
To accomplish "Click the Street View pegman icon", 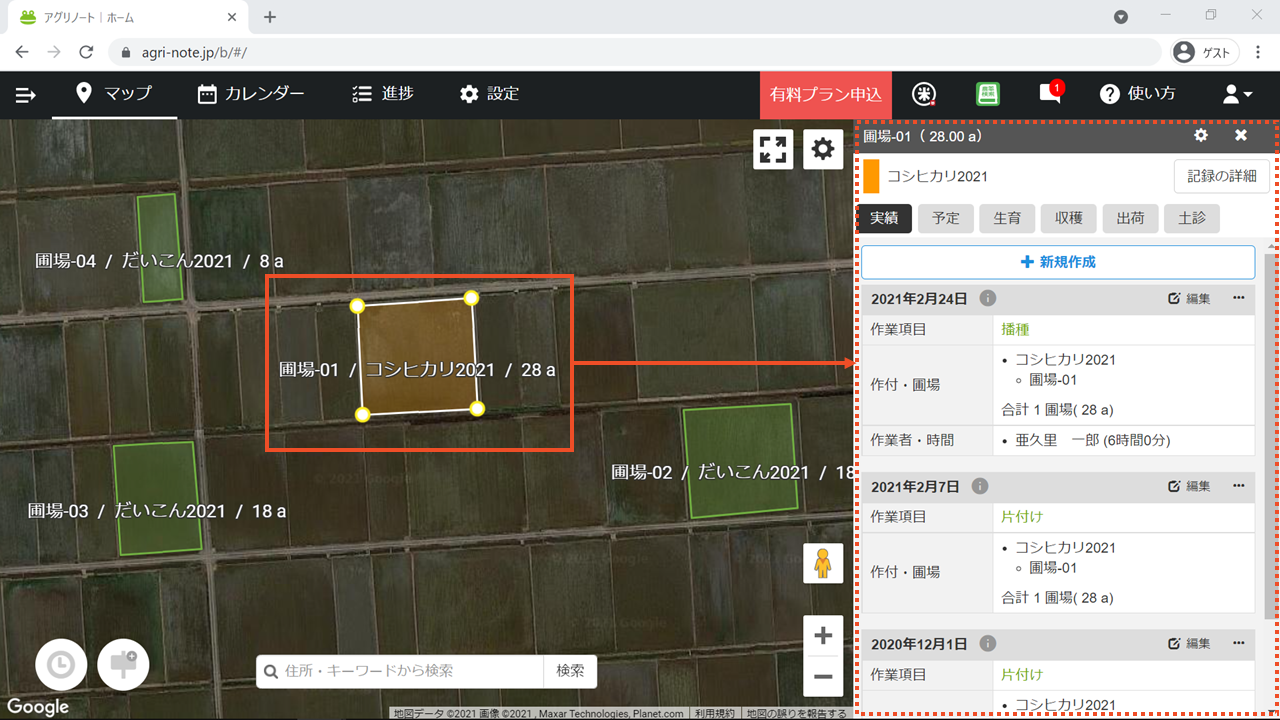I will (823, 564).
